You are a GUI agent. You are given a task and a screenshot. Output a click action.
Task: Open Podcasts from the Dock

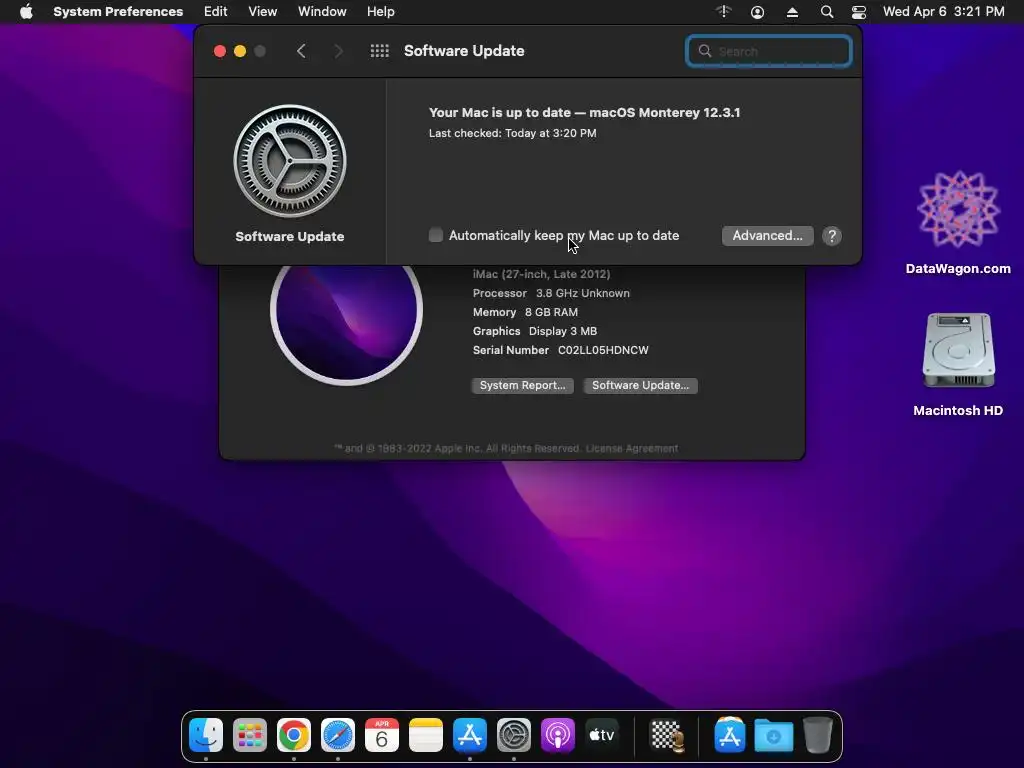(x=558, y=735)
